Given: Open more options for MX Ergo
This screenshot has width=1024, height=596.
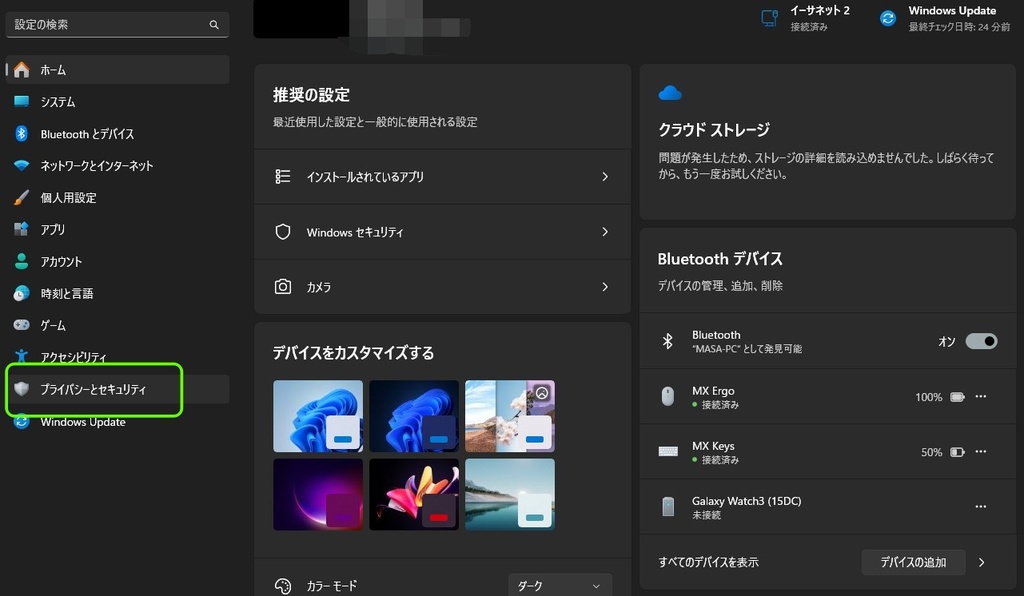Looking at the screenshot, I should click(x=981, y=396).
